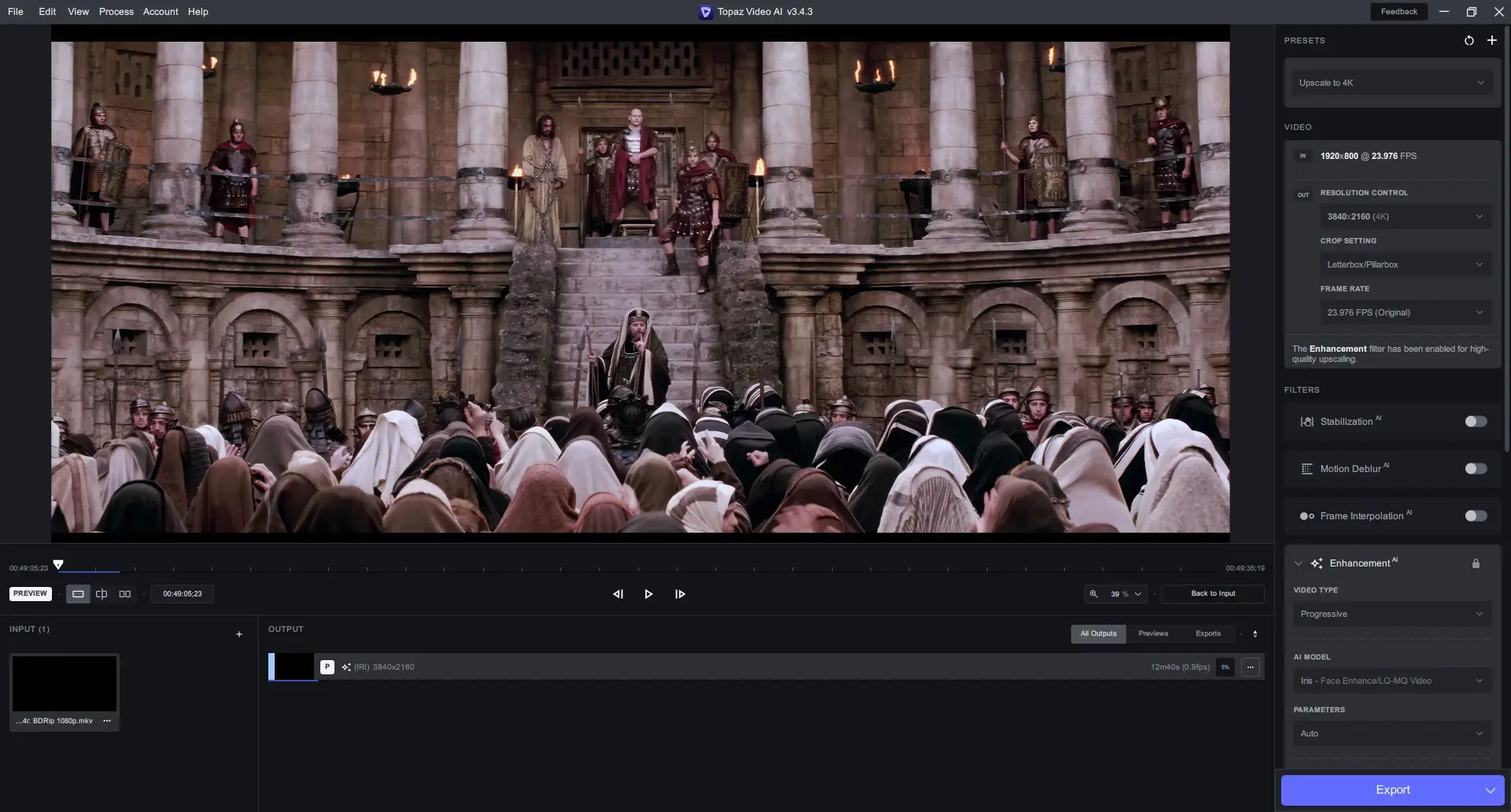Enable the Stabilization filter toggle
This screenshot has width=1511, height=812.
click(1476, 422)
